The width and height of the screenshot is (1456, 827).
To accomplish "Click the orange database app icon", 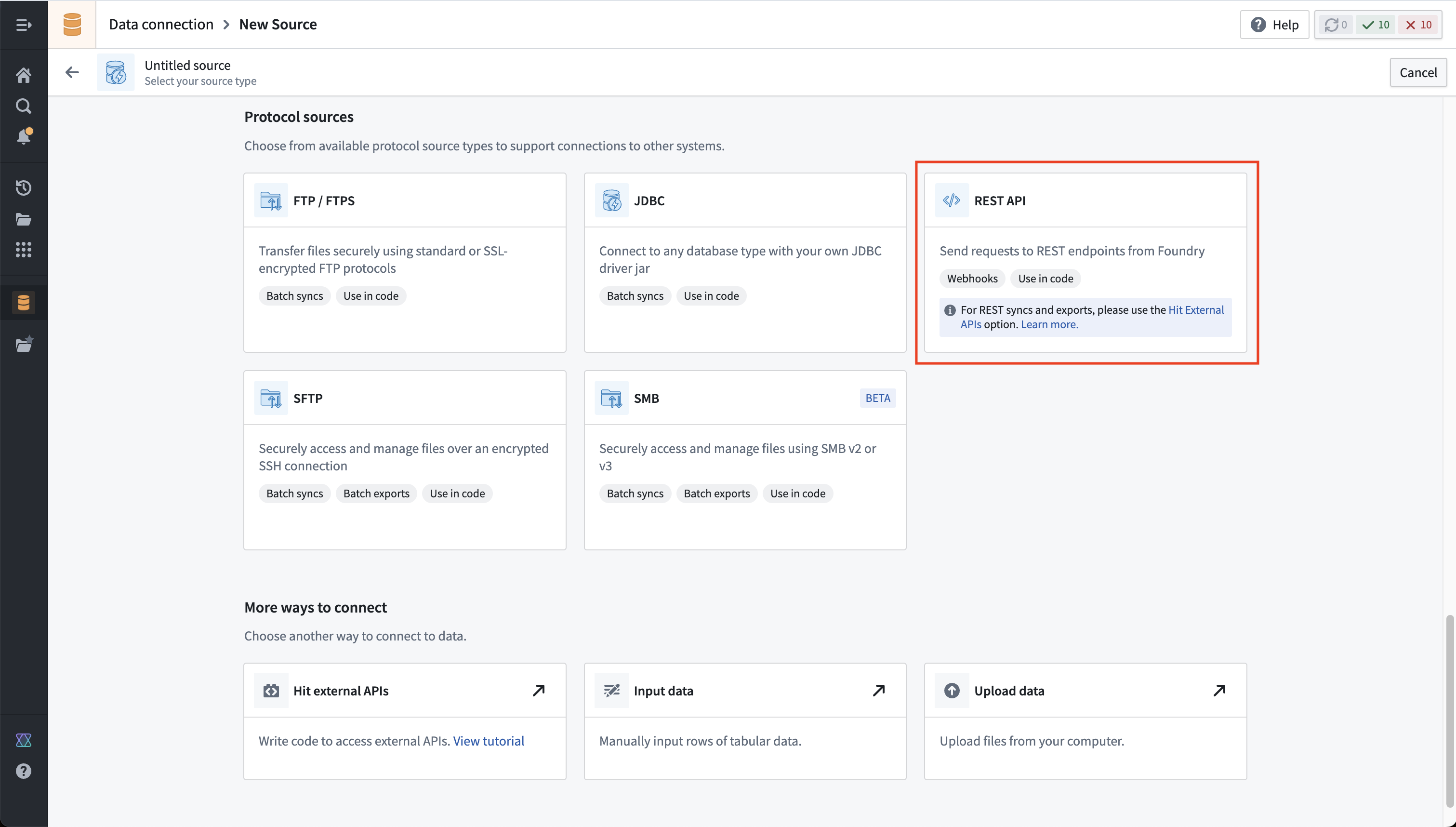I will coord(72,25).
